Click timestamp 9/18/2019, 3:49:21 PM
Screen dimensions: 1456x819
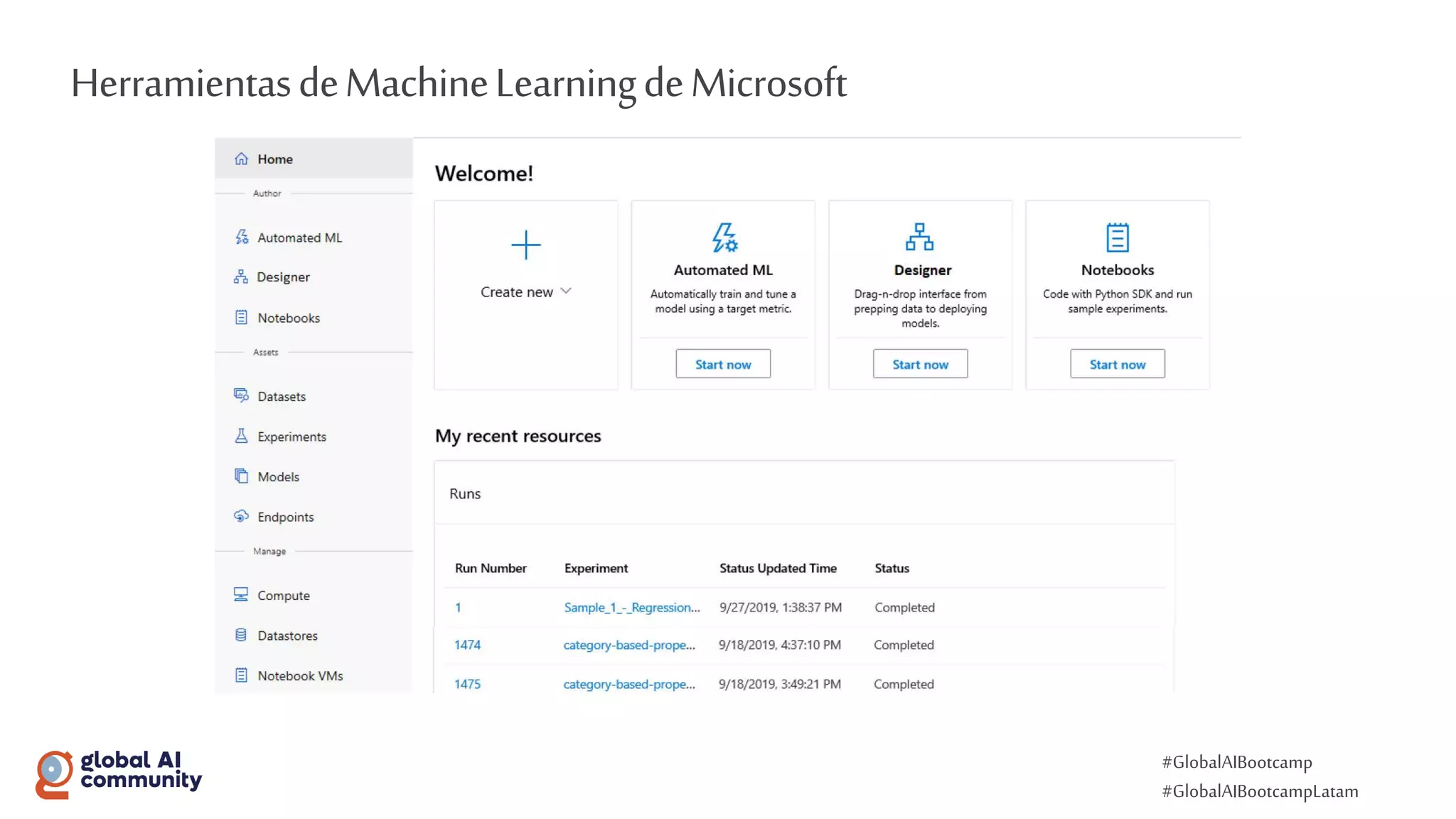(x=779, y=684)
